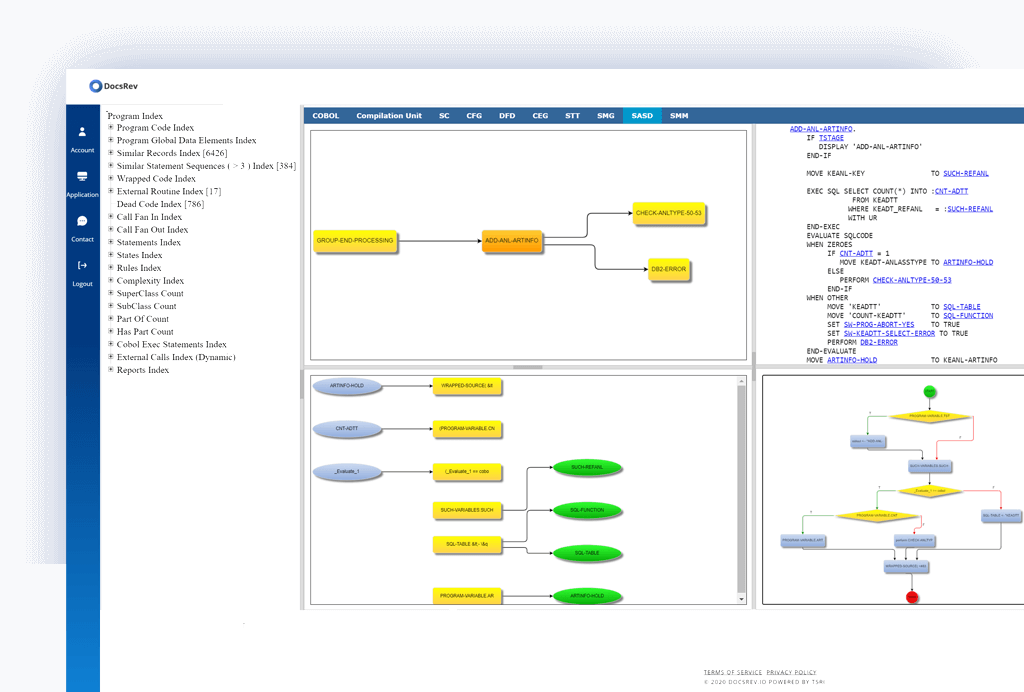Click the Contact chat icon
Image resolution: width=1024 pixels, height=692 pixels.
tap(82, 221)
